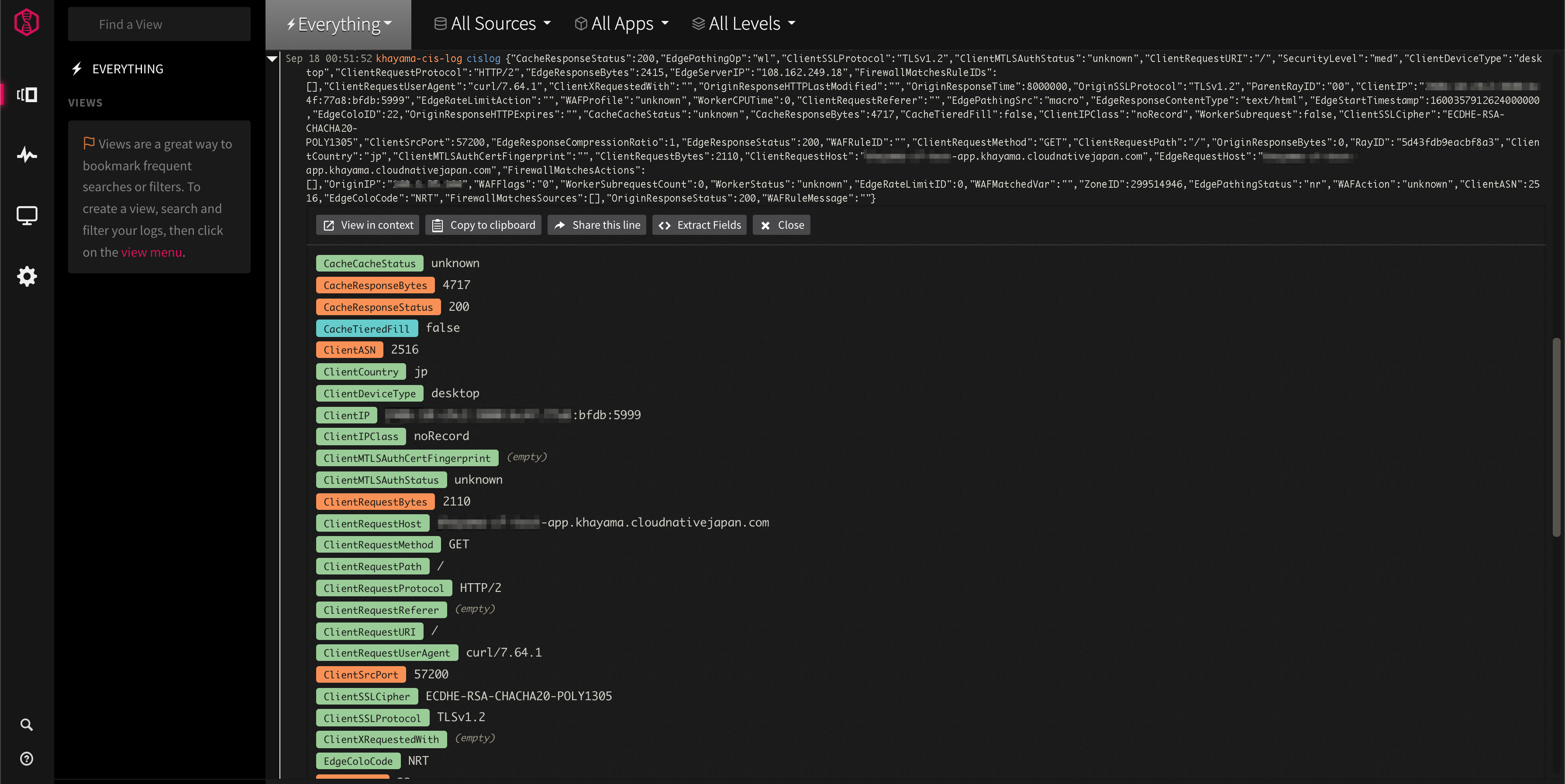Open the activity graph pulse icon
Image resolution: width=1565 pixels, height=784 pixels.
point(27,154)
